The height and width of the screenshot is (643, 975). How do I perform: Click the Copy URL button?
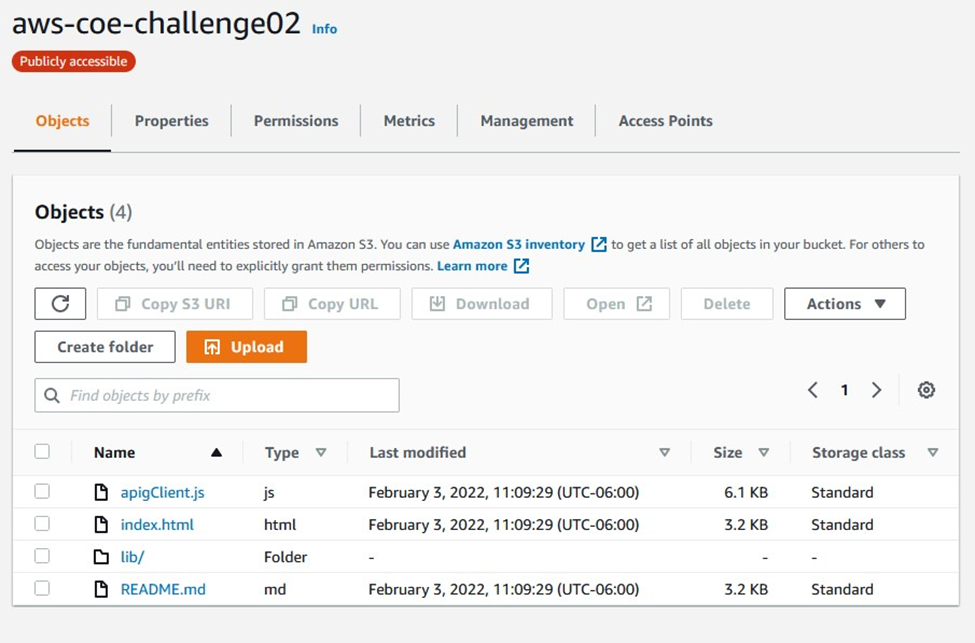click(x=332, y=303)
